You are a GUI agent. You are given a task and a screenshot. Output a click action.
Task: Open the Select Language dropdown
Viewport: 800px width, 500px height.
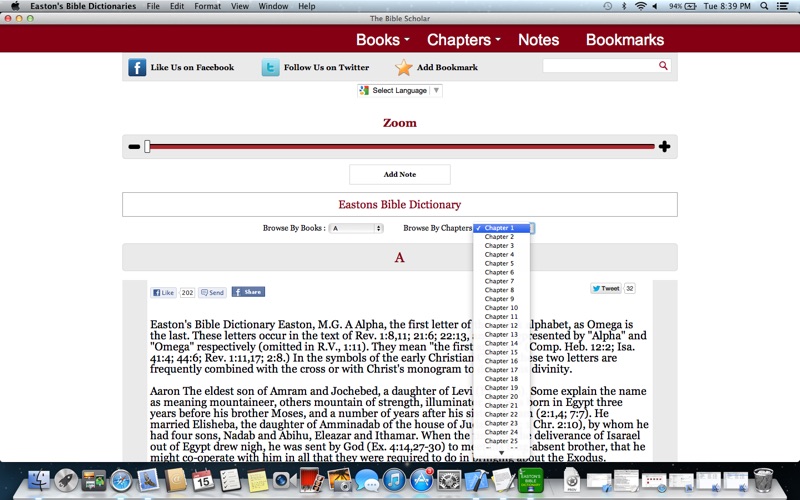399,90
